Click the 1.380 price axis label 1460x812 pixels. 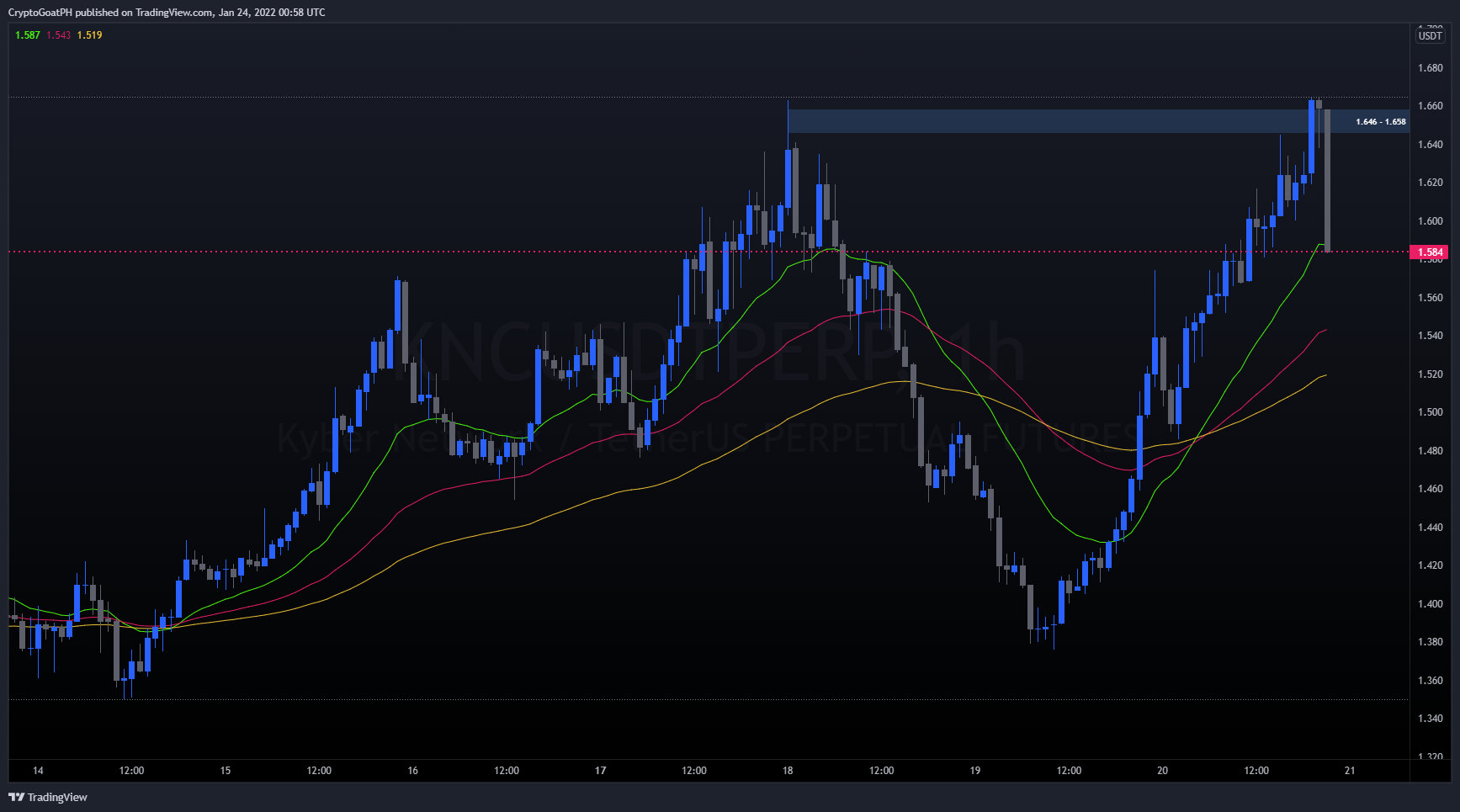pos(1430,642)
